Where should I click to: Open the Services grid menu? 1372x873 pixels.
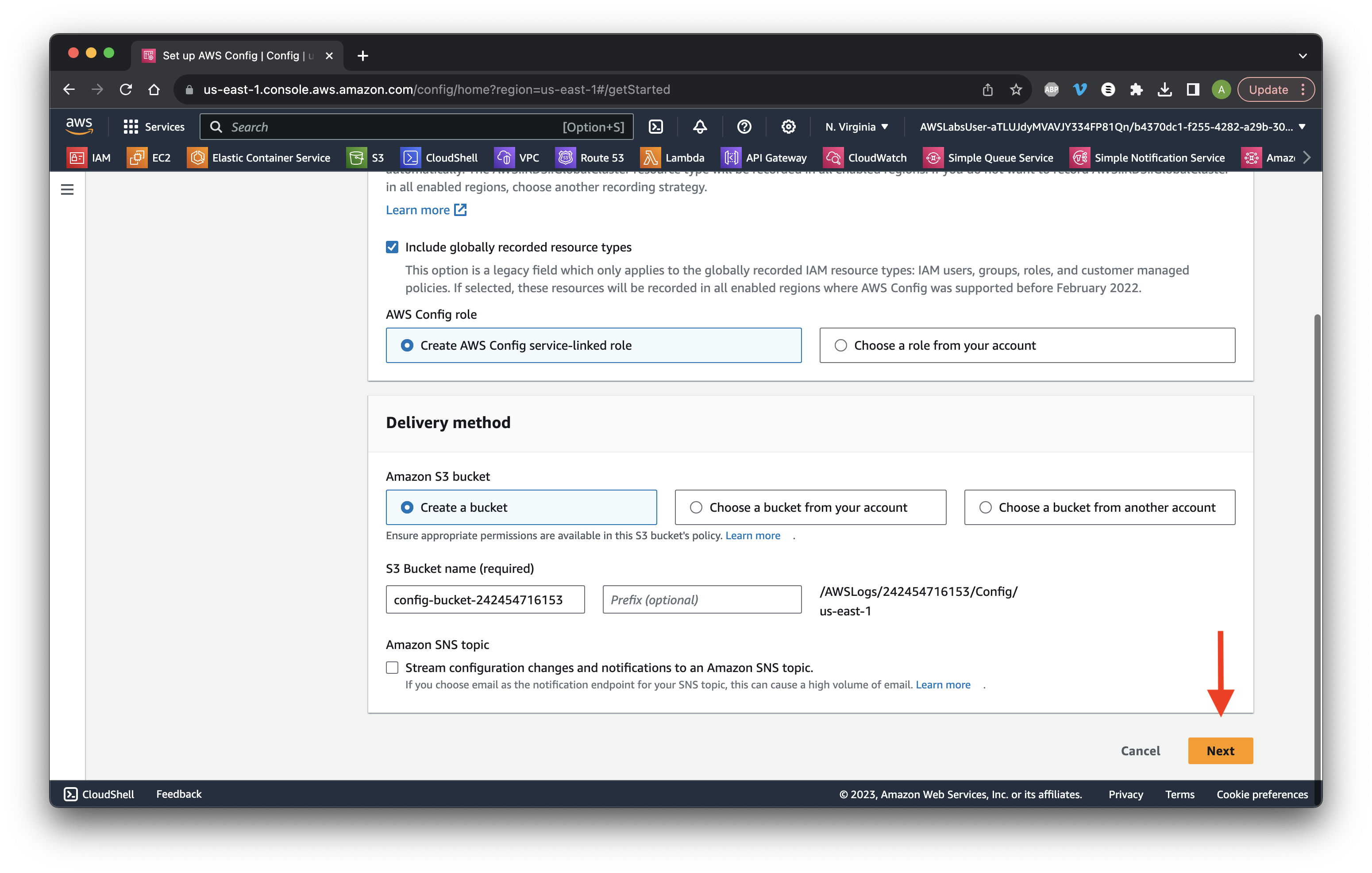pyautogui.click(x=154, y=127)
